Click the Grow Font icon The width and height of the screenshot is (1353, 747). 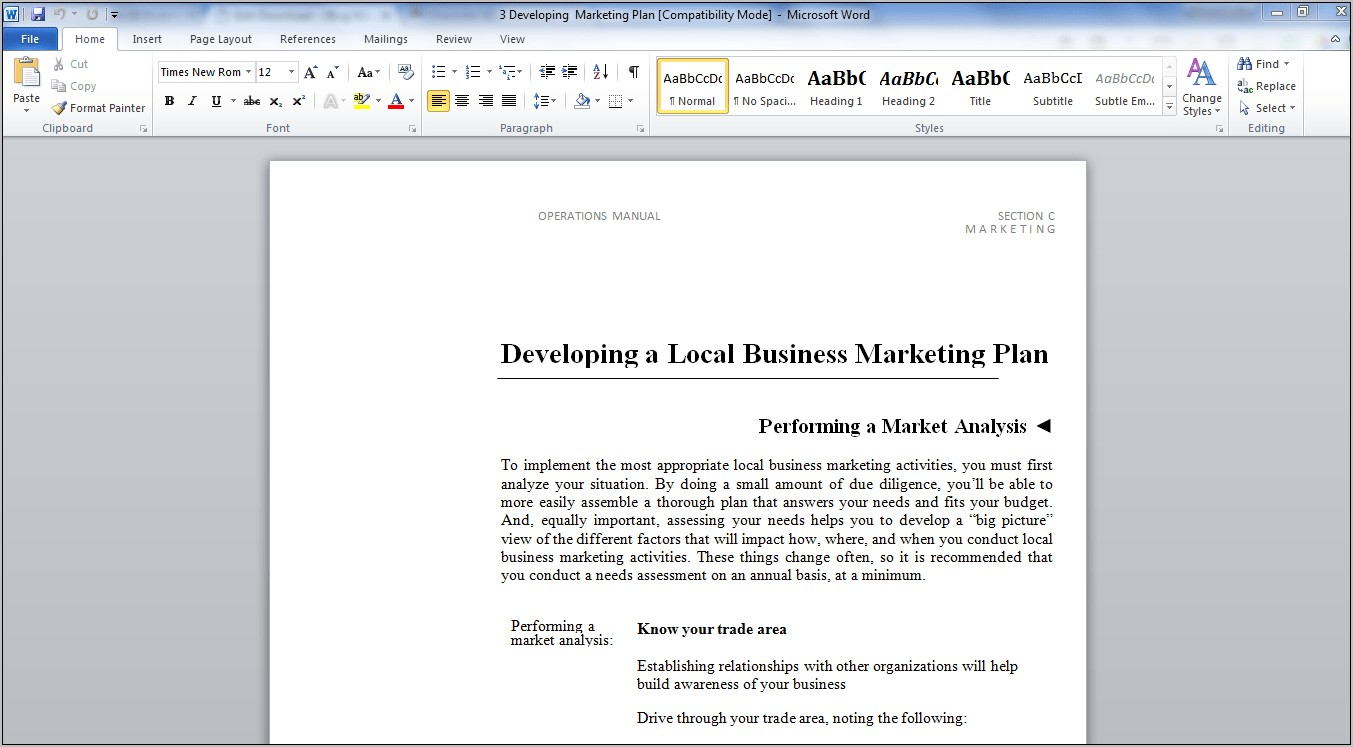pyautogui.click(x=311, y=72)
